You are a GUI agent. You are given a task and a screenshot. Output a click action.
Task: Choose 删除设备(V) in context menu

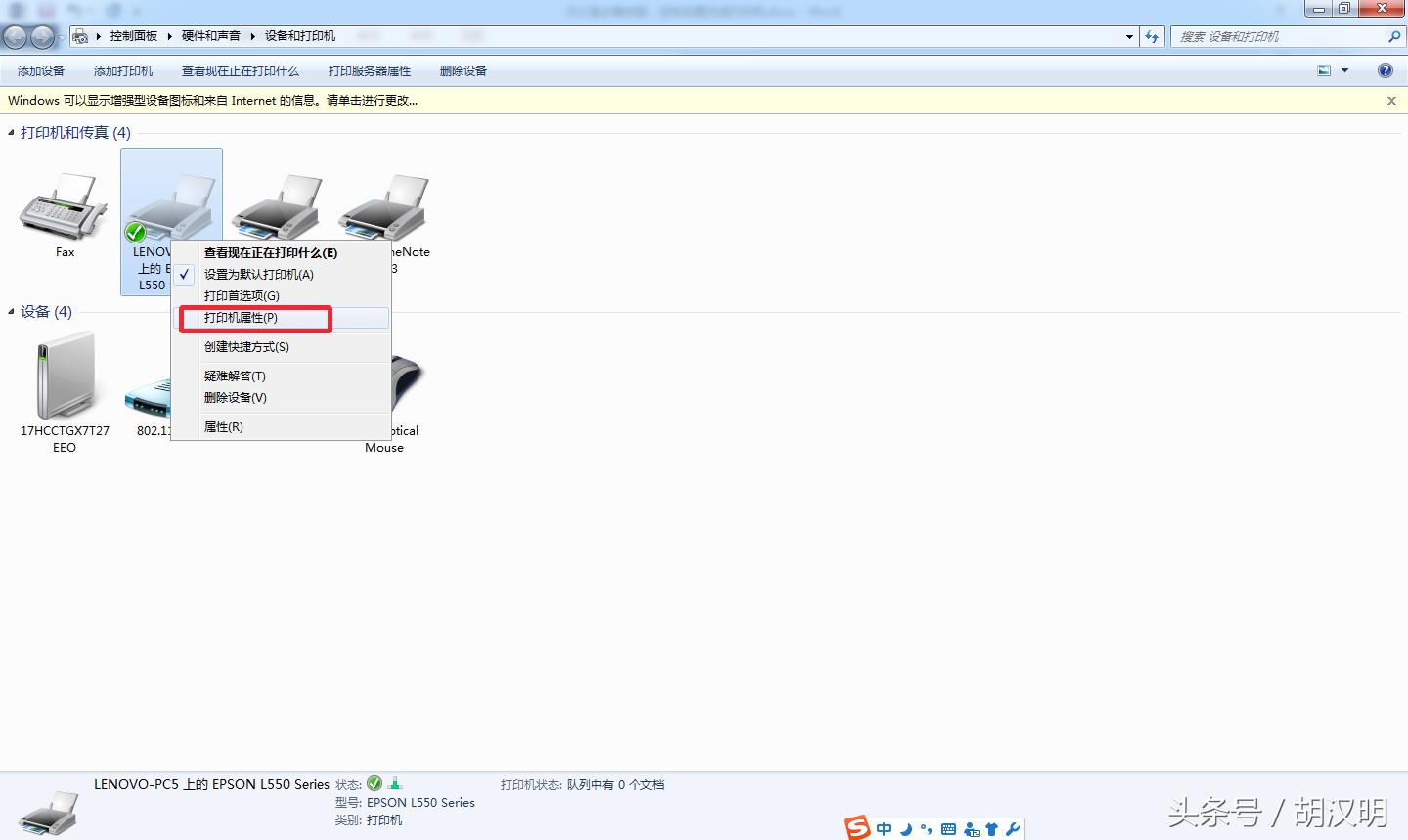point(236,397)
